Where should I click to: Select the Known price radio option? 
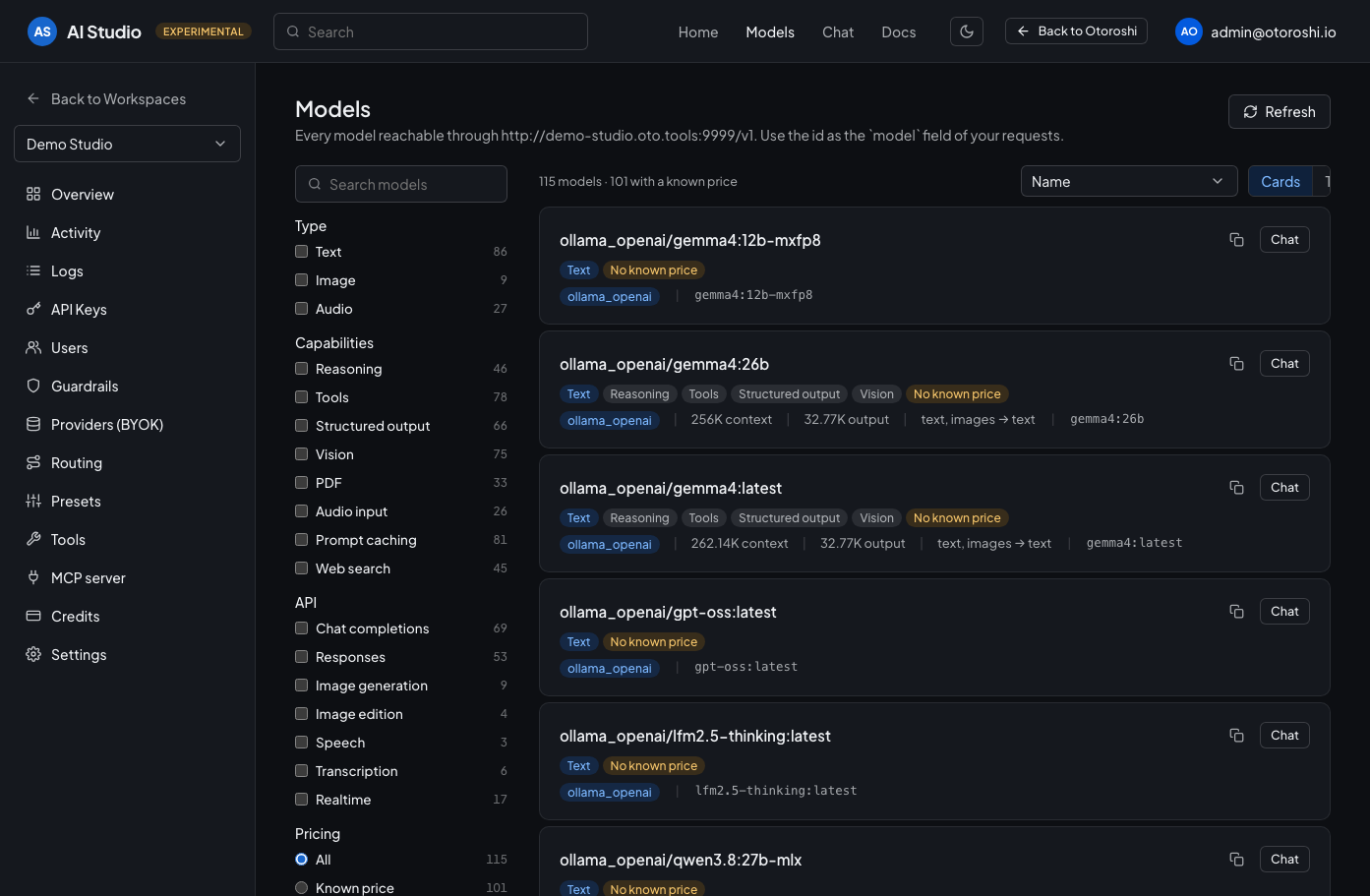point(302,887)
